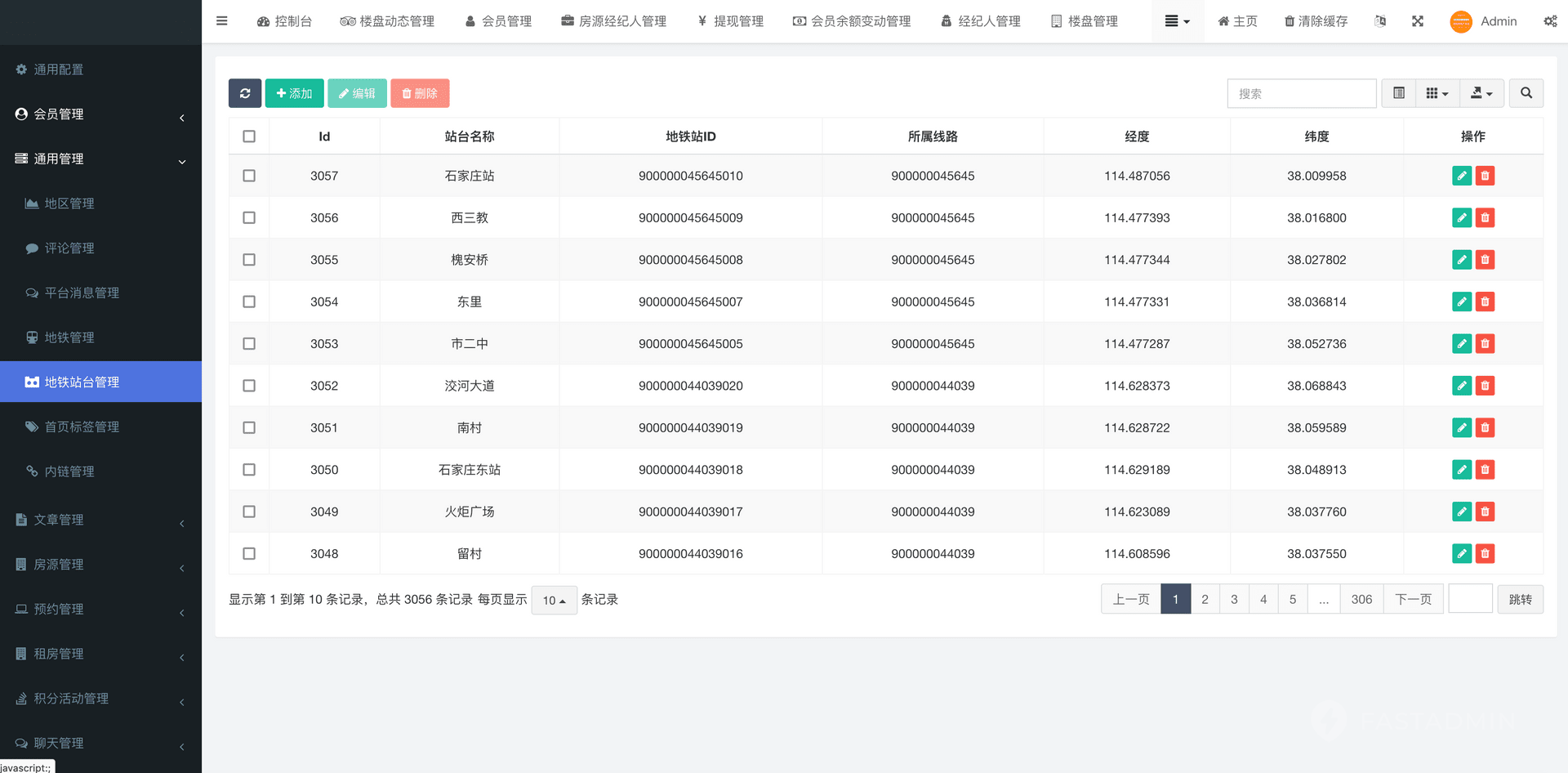This screenshot has height=773, width=1568.
Task: Delete row 3054 东里
Action: tap(1485, 302)
